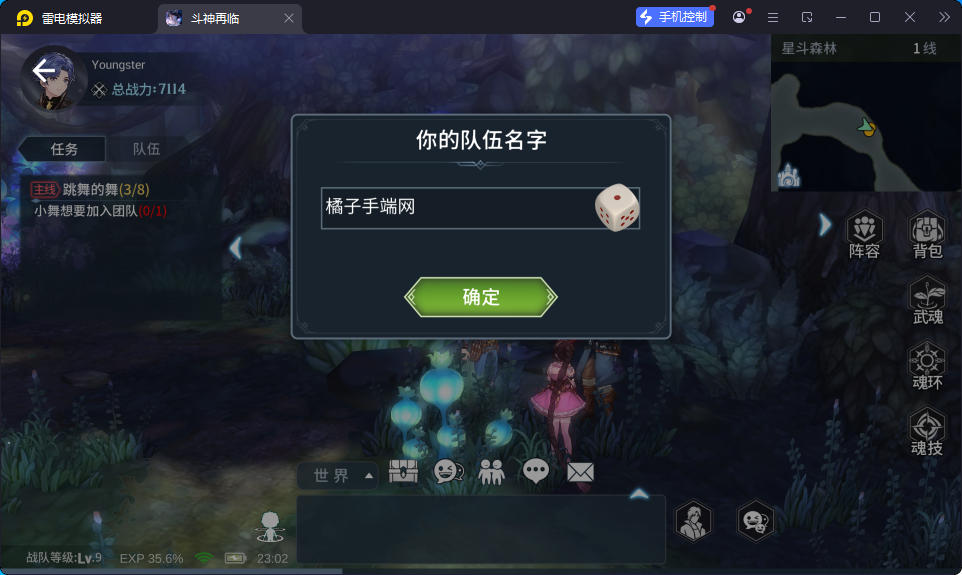This screenshot has width=962, height=575.
Task: Open the chat bubble icon
Action: tap(536, 472)
